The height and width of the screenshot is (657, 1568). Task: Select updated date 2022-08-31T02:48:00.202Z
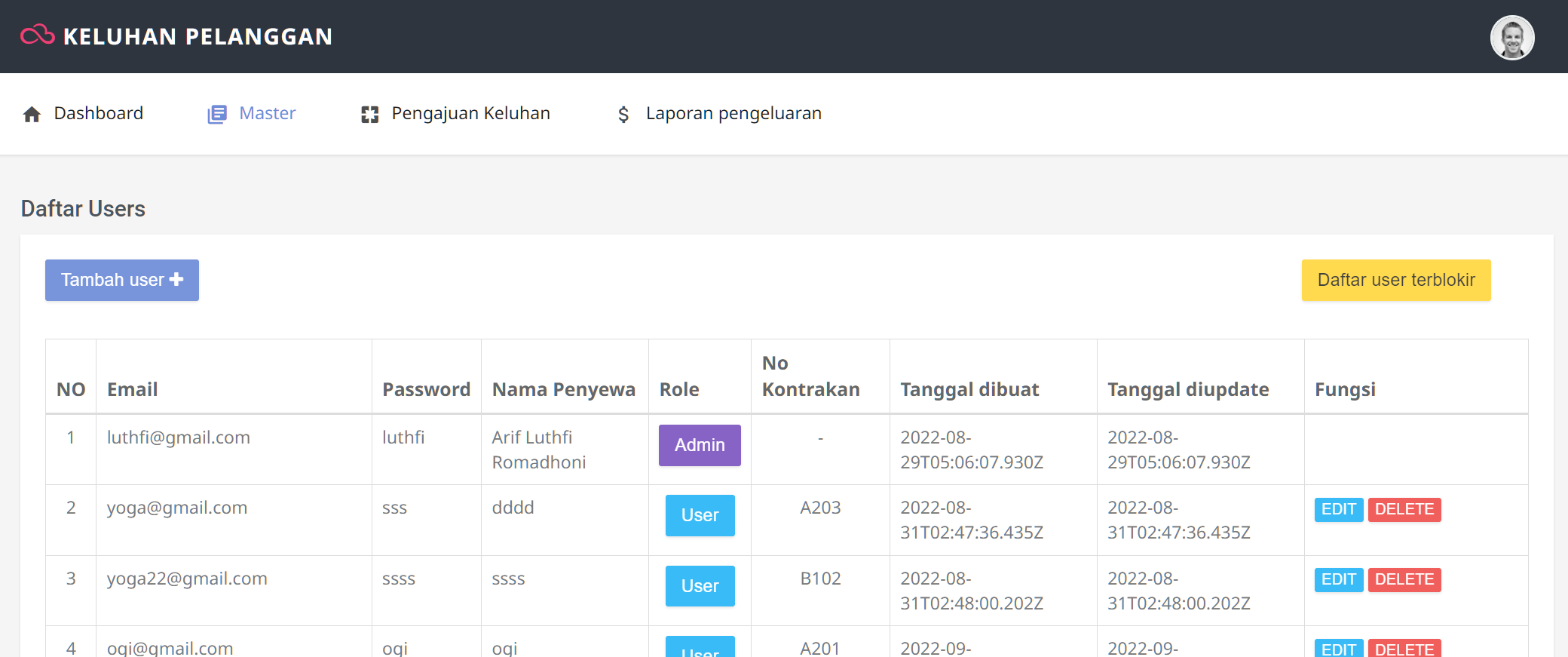pyautogui.click(x=1178, y=591)
